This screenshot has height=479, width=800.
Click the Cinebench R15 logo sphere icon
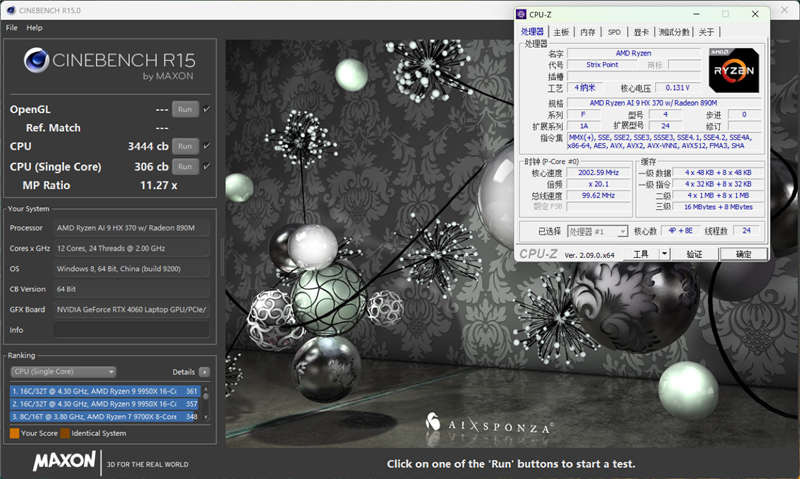(36, 60)
